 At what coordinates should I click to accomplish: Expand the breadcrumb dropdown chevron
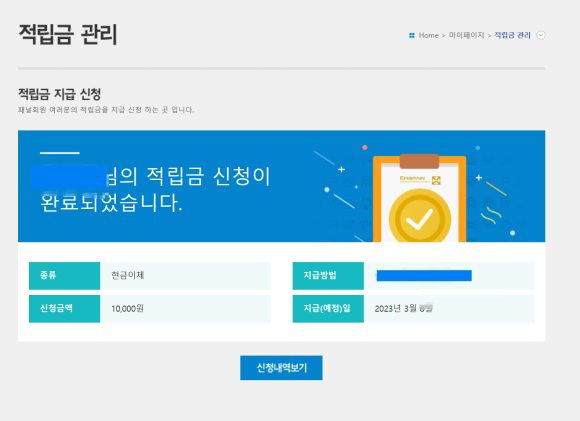pyautogui.click(x=541, y=35)
